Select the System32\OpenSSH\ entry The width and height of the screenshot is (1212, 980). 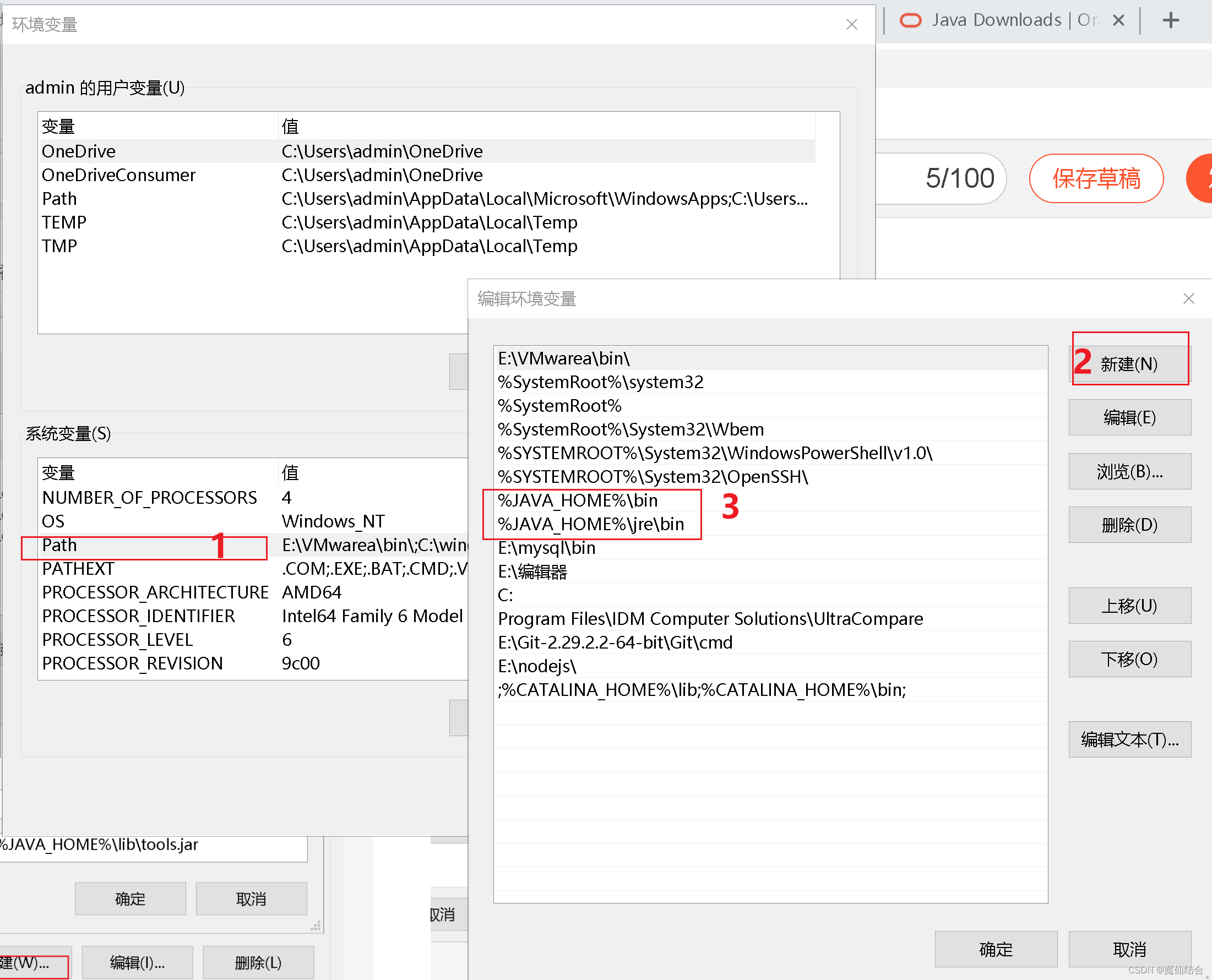[x=770, y=477]
